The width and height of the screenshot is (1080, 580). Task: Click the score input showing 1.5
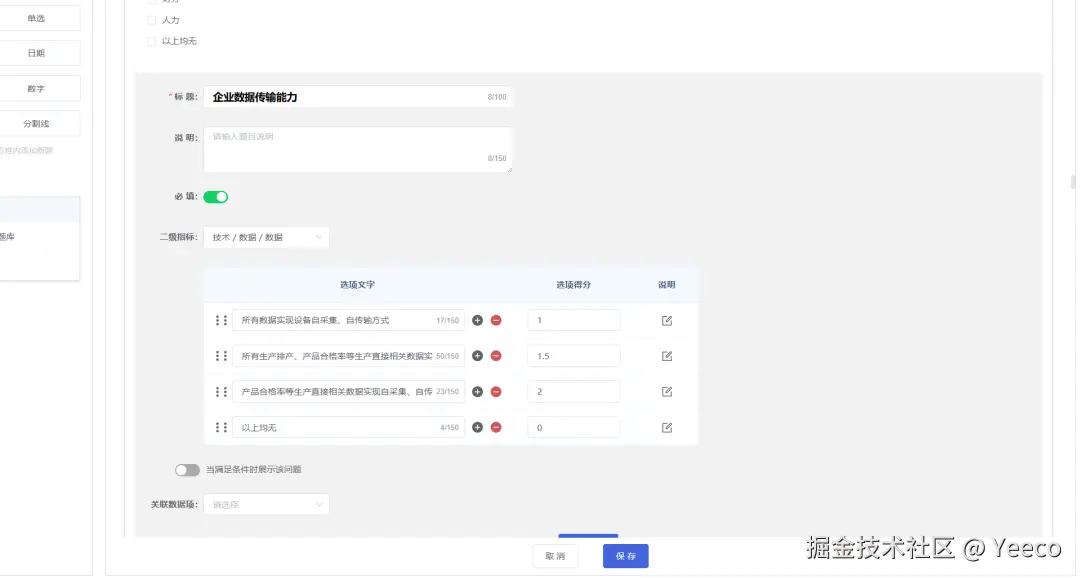(x=573, y=355)
